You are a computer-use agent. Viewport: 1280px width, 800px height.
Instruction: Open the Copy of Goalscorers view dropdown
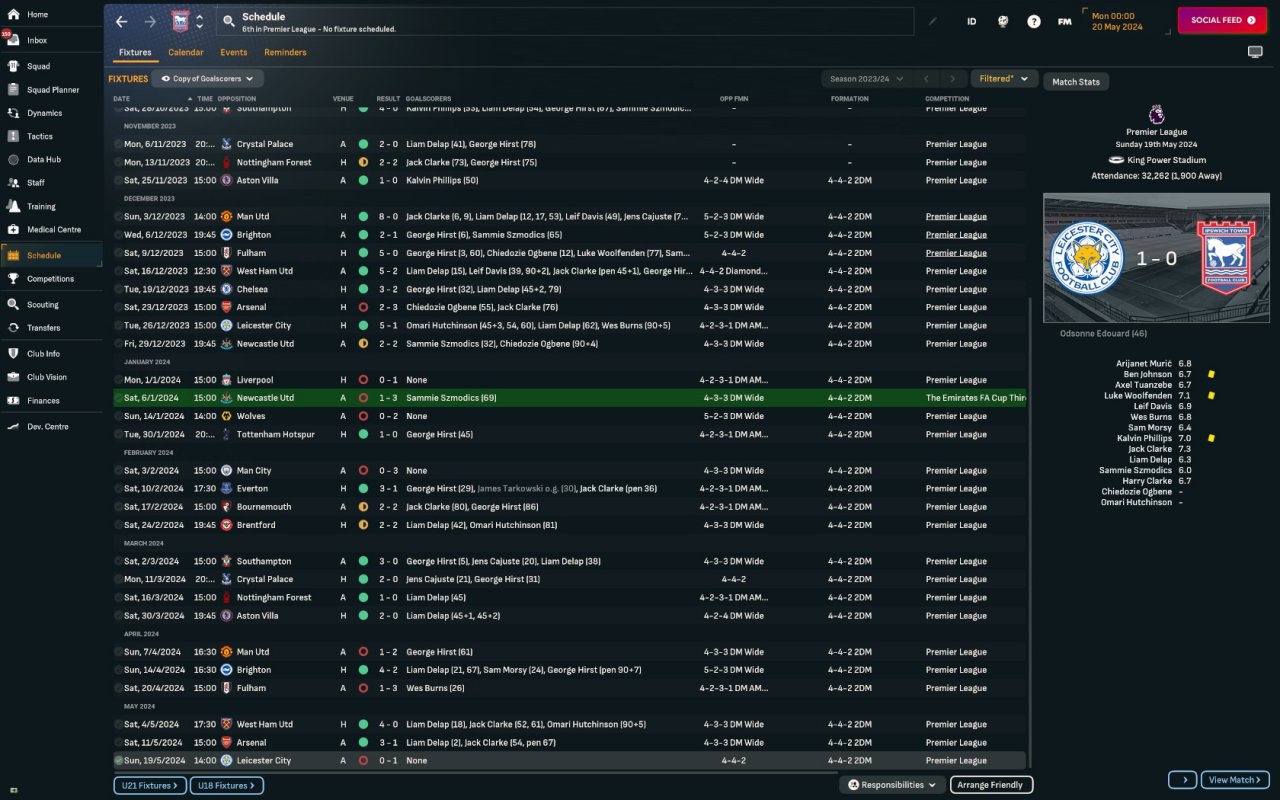click(x=208, y=78)
